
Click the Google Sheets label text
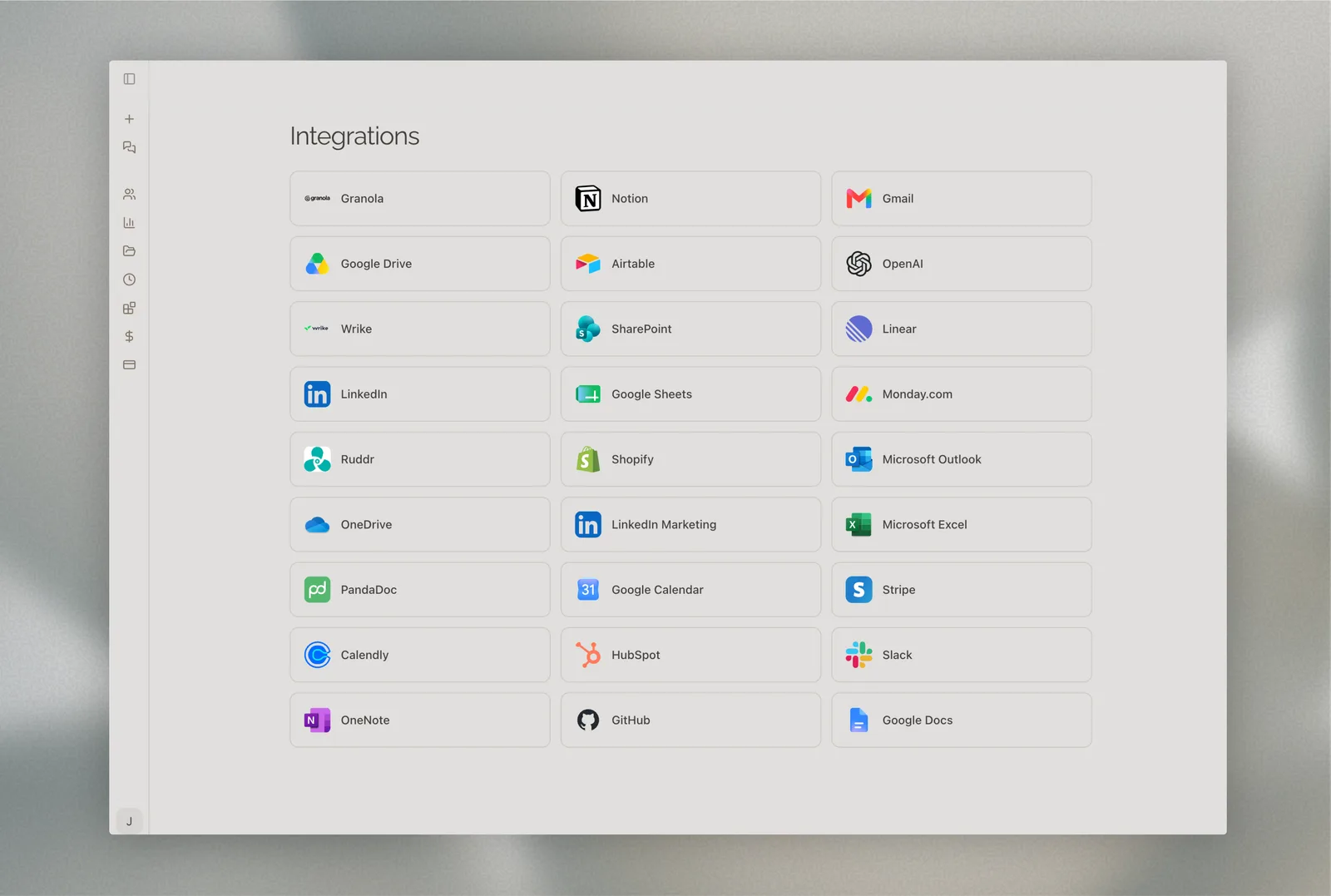click(651, 394)
